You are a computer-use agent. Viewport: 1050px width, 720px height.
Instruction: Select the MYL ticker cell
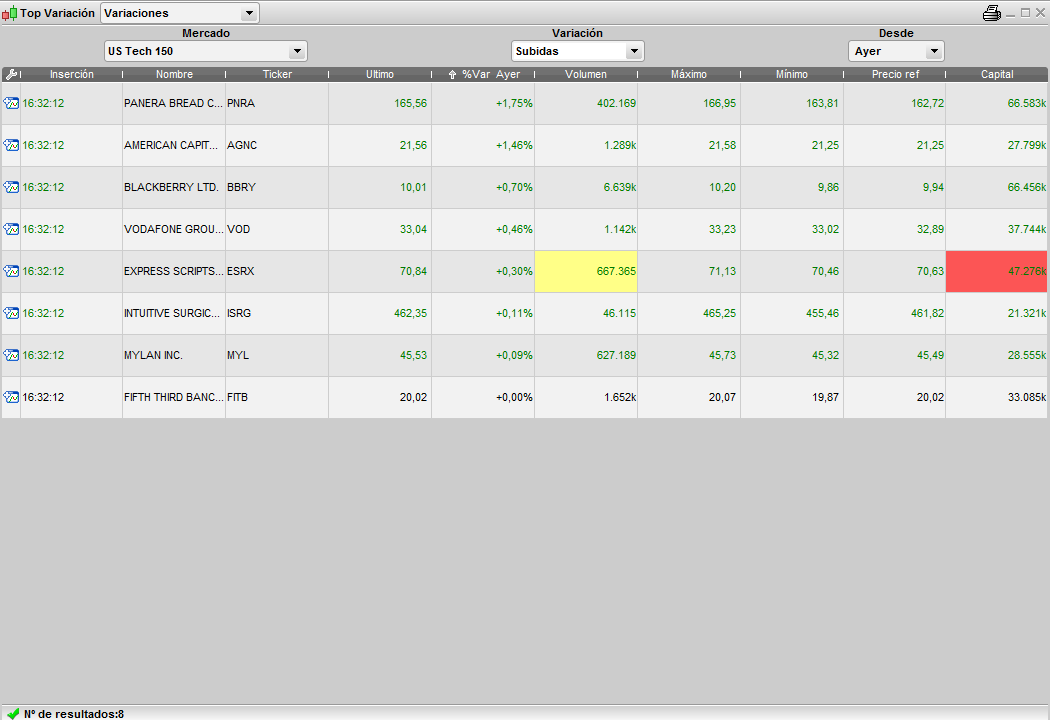click(277, 355)
